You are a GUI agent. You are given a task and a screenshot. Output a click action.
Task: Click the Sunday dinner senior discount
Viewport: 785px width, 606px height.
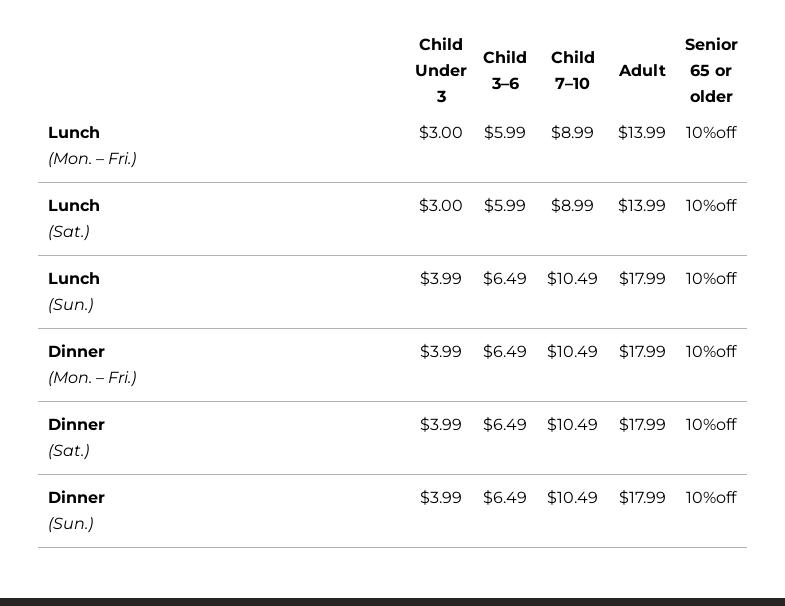[x=711, y=498]
